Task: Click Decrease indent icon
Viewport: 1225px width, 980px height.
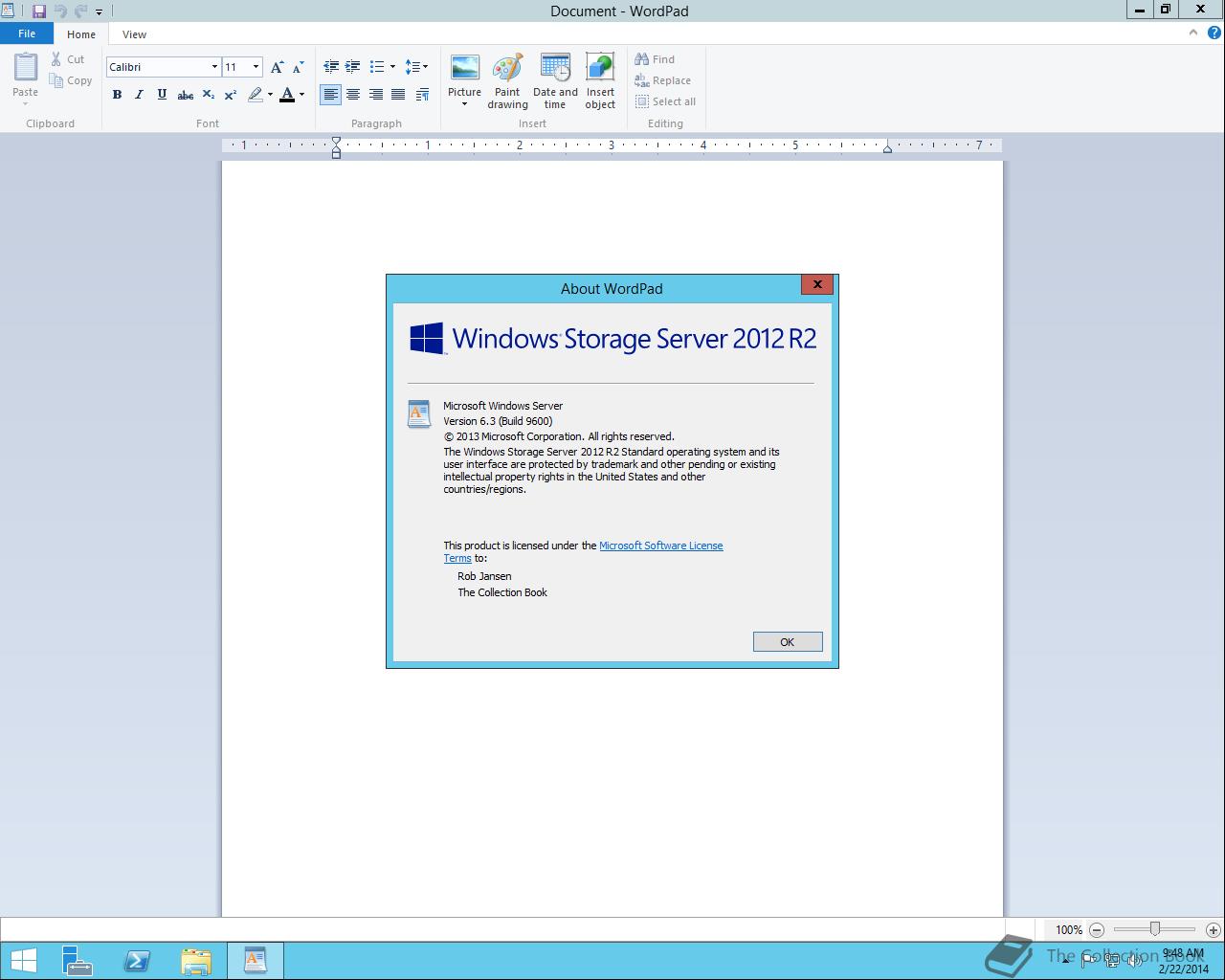Action: (x=331, y=67)
